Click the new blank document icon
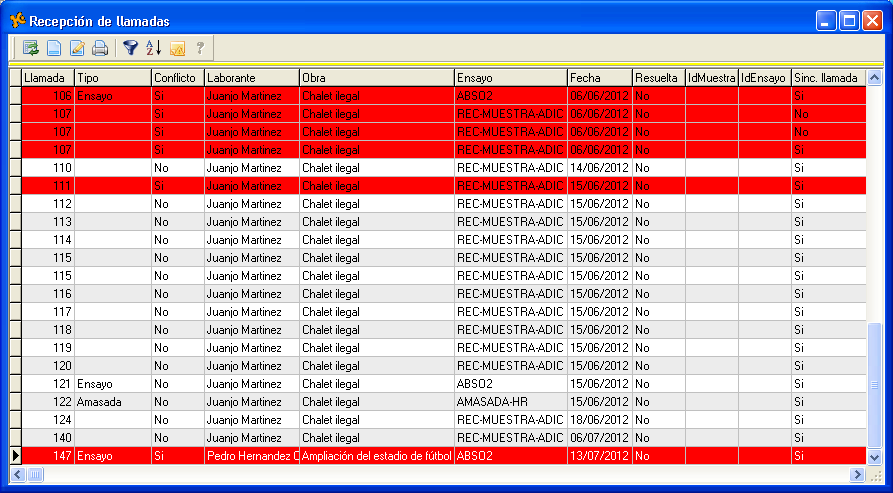 point(54,47)
